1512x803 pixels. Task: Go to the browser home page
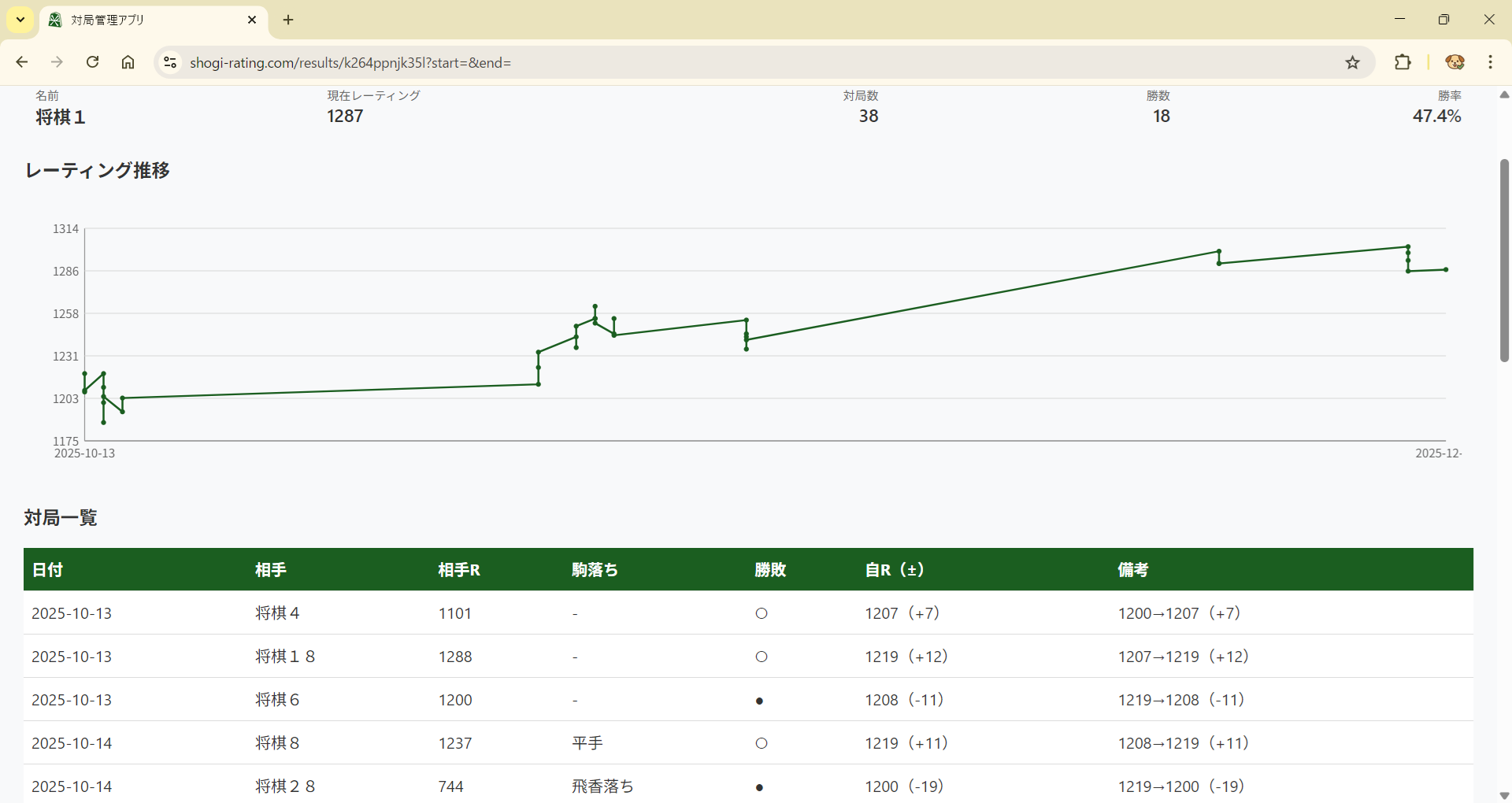point(128,62)
